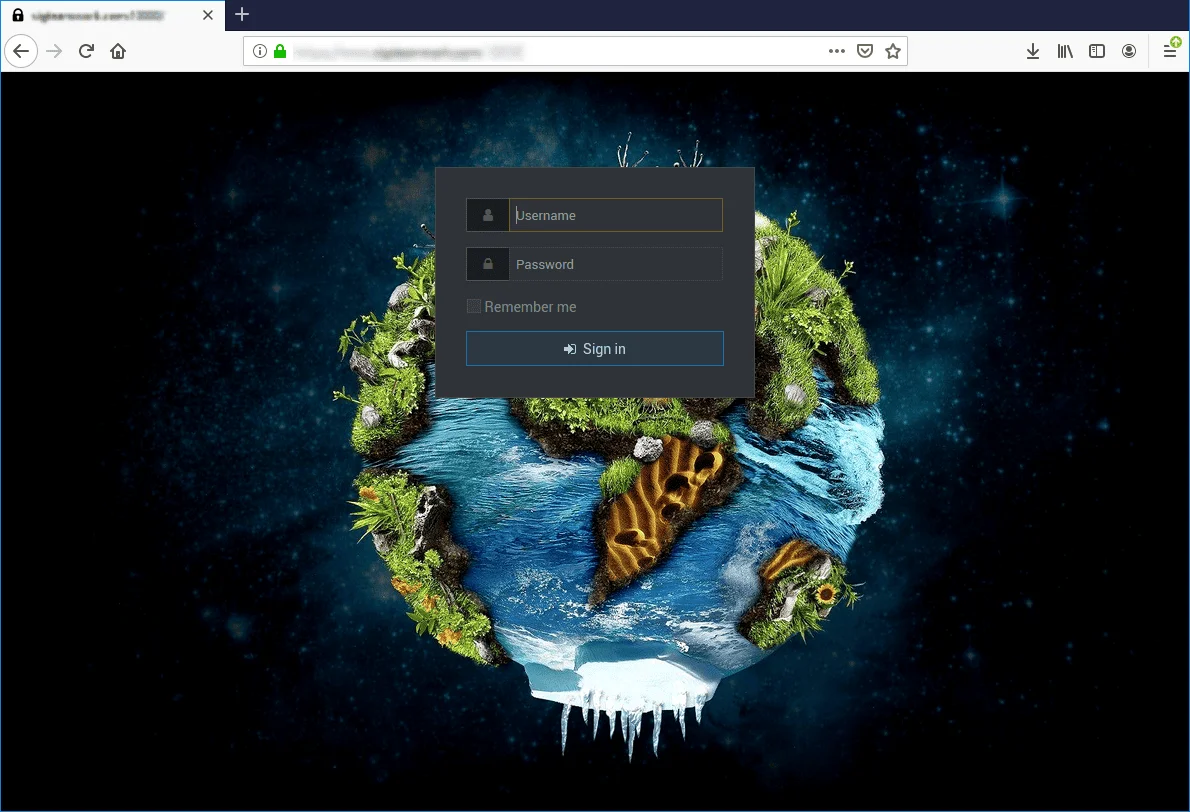Open the page actions three-dot menu
1190x812 pixels.
[x=836, y=51]
